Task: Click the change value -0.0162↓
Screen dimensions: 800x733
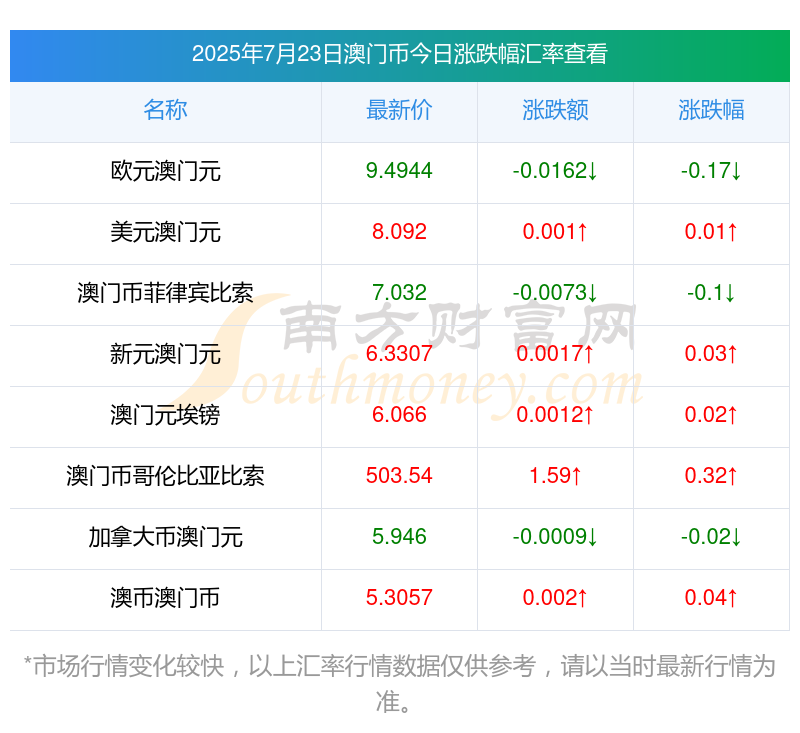Action: (x=555, y=171)
